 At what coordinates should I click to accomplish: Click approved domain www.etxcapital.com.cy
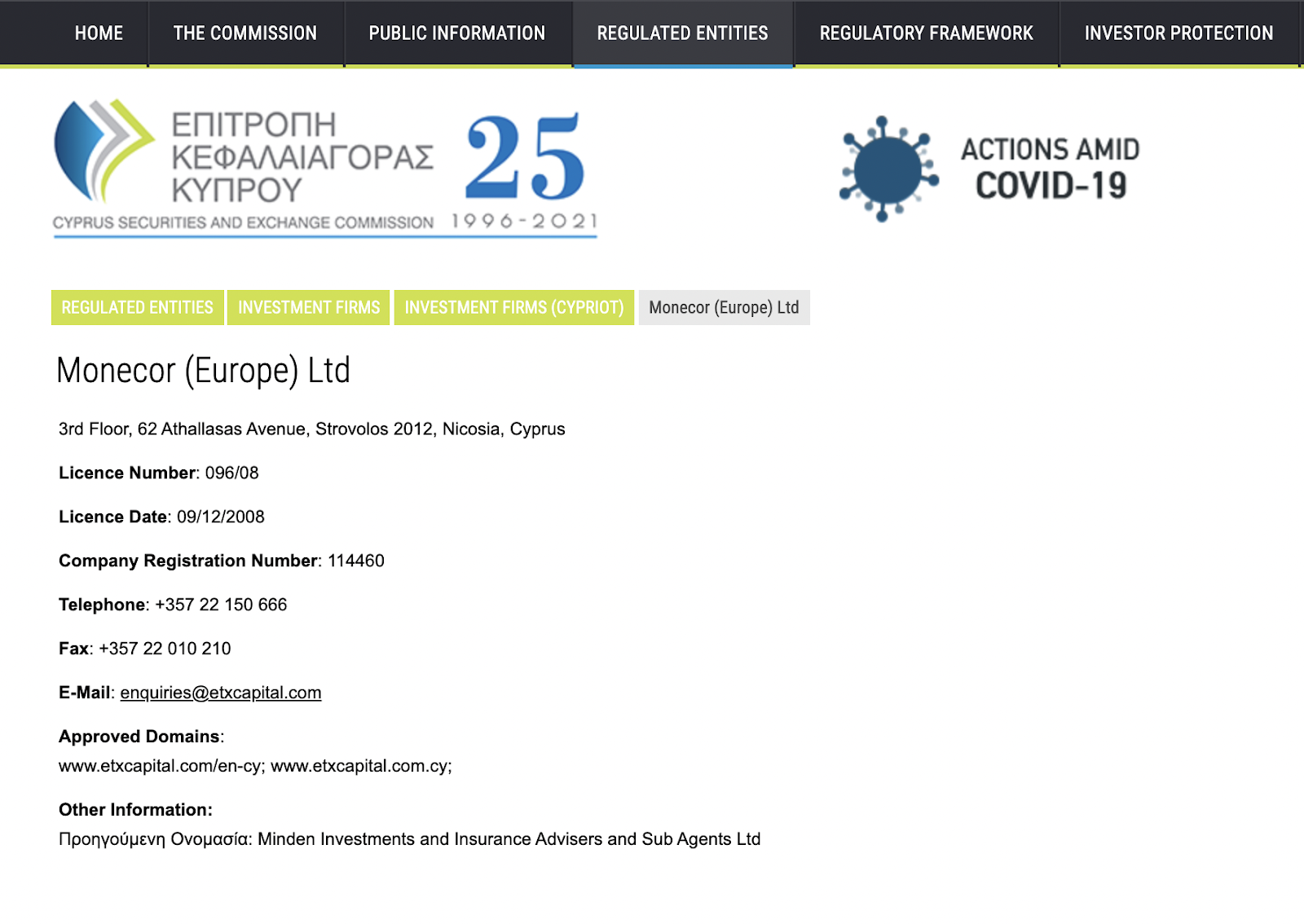(x=359, y=767)
